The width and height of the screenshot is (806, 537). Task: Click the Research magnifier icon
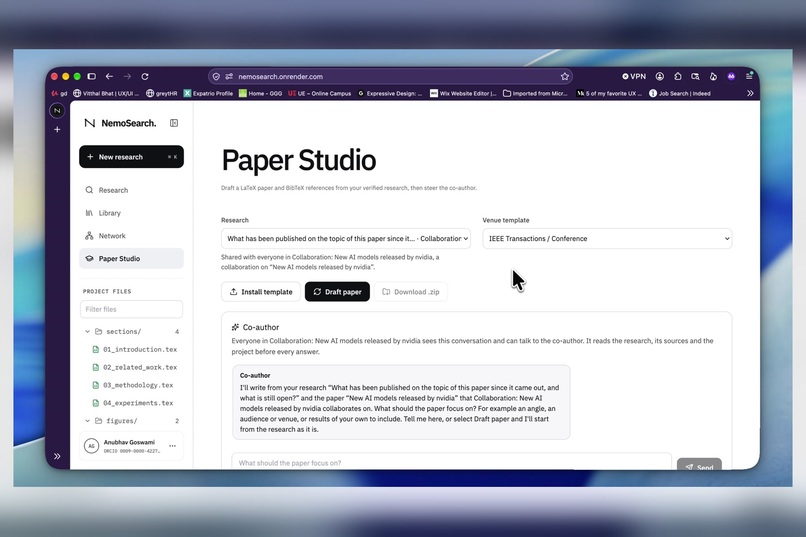pyautogui.click(x=89, y=190)
